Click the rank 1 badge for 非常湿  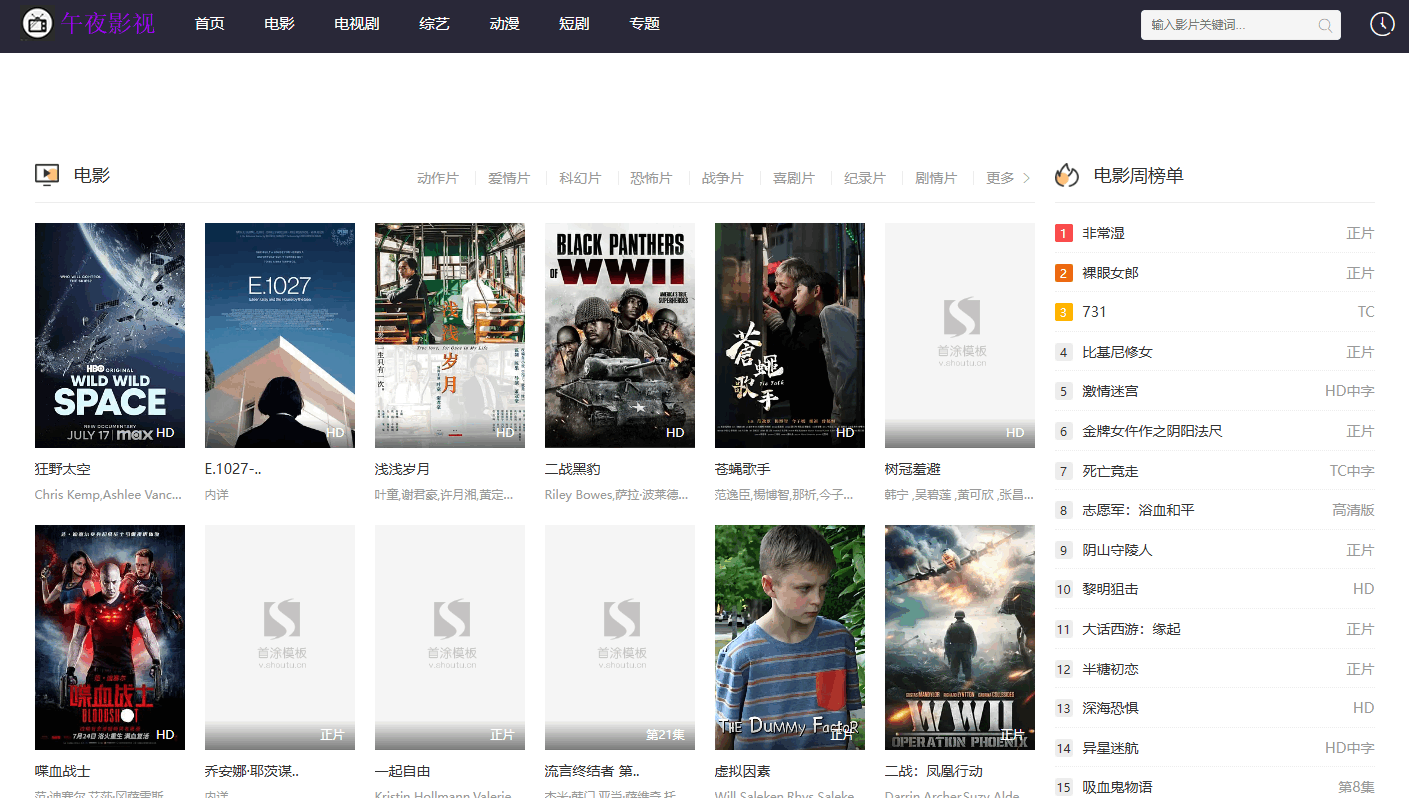[x=1063, y=233]
